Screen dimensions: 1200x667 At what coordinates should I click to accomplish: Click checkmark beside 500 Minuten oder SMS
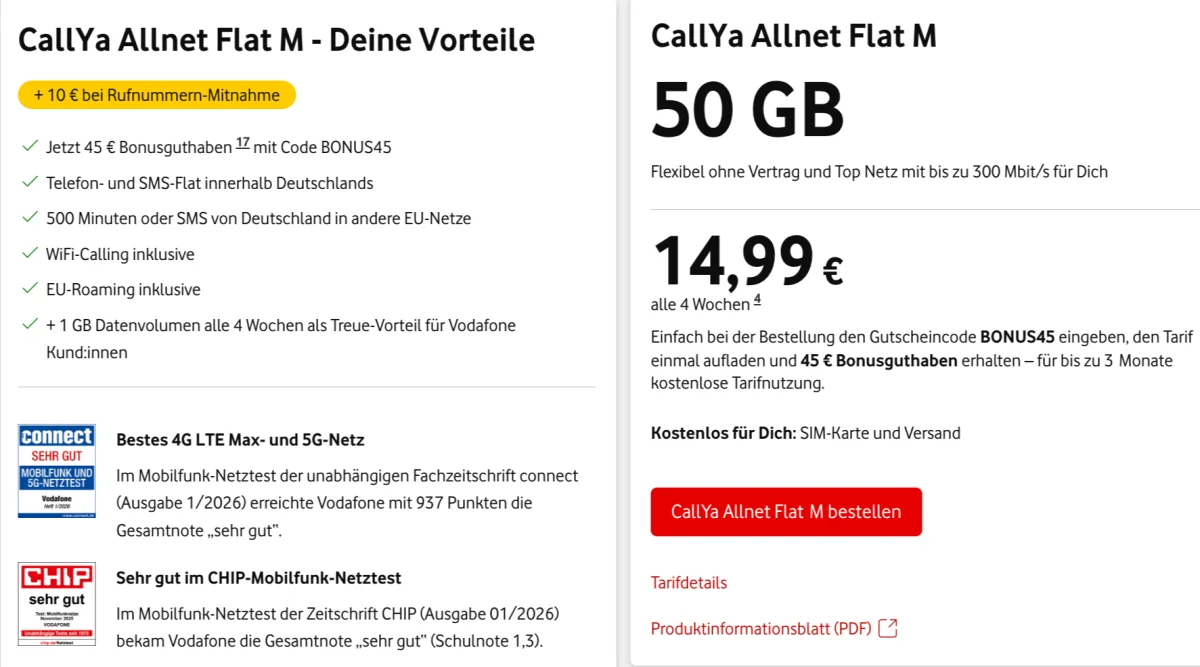tap(29, 218)
